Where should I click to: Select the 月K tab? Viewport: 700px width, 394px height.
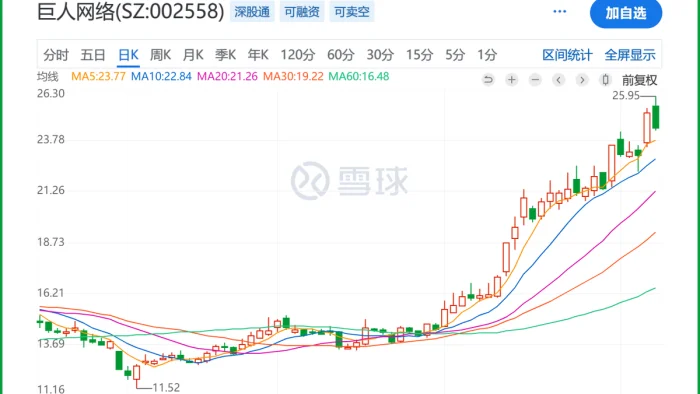point(193,55)
